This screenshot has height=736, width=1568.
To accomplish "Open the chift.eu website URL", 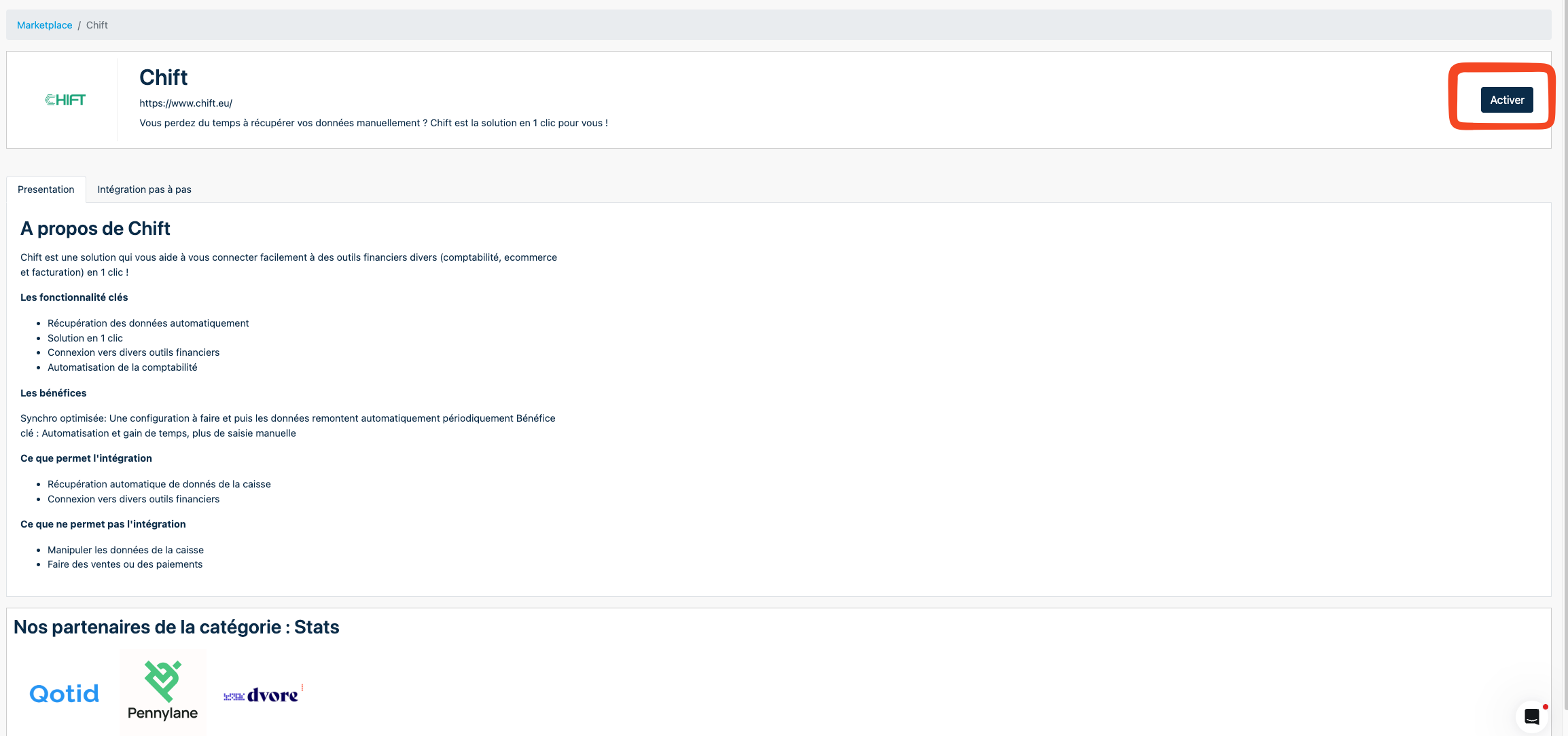I will coord(185,103).
